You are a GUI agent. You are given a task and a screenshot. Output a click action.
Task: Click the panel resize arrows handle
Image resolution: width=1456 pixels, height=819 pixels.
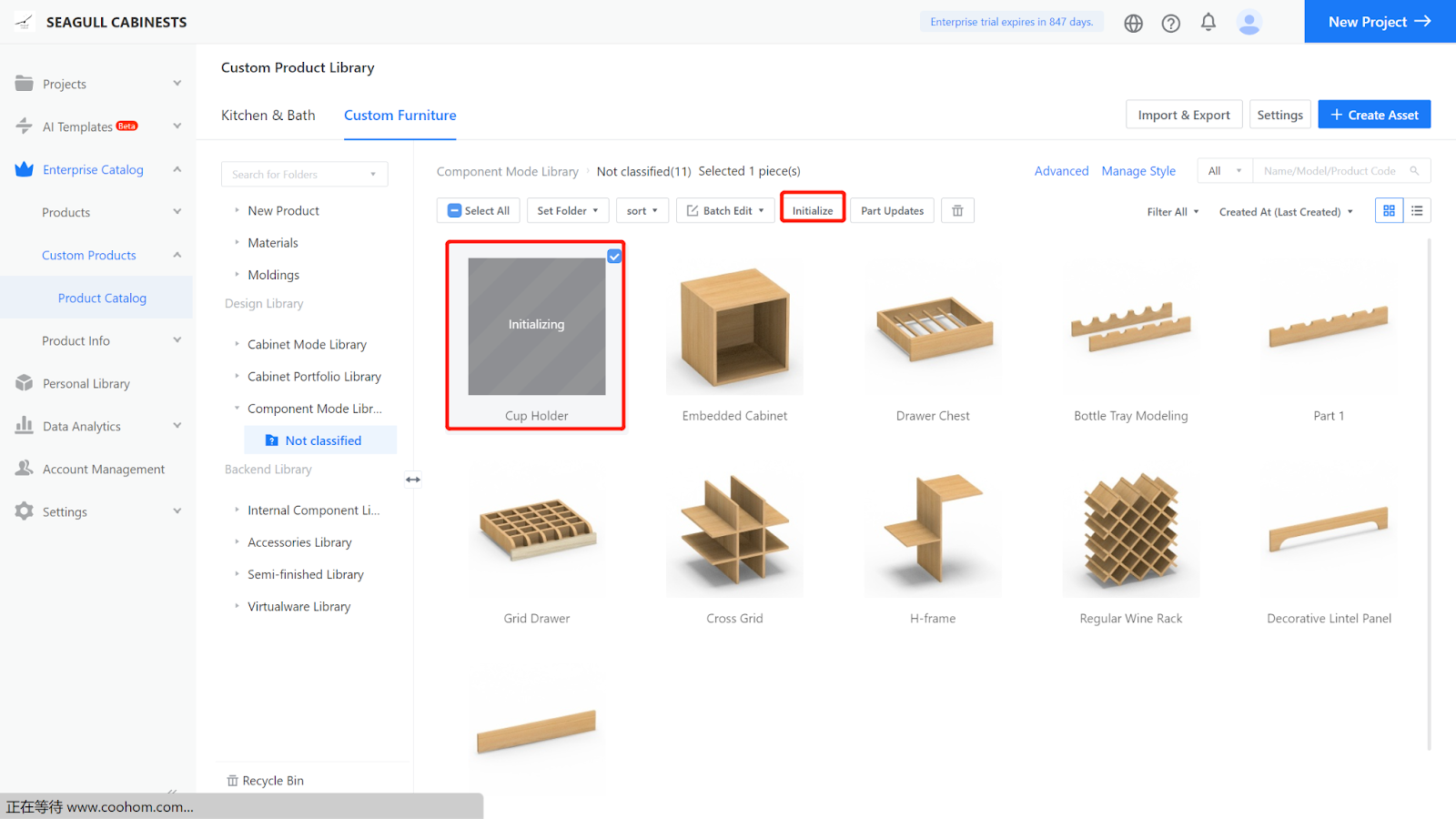coord(413,480)
